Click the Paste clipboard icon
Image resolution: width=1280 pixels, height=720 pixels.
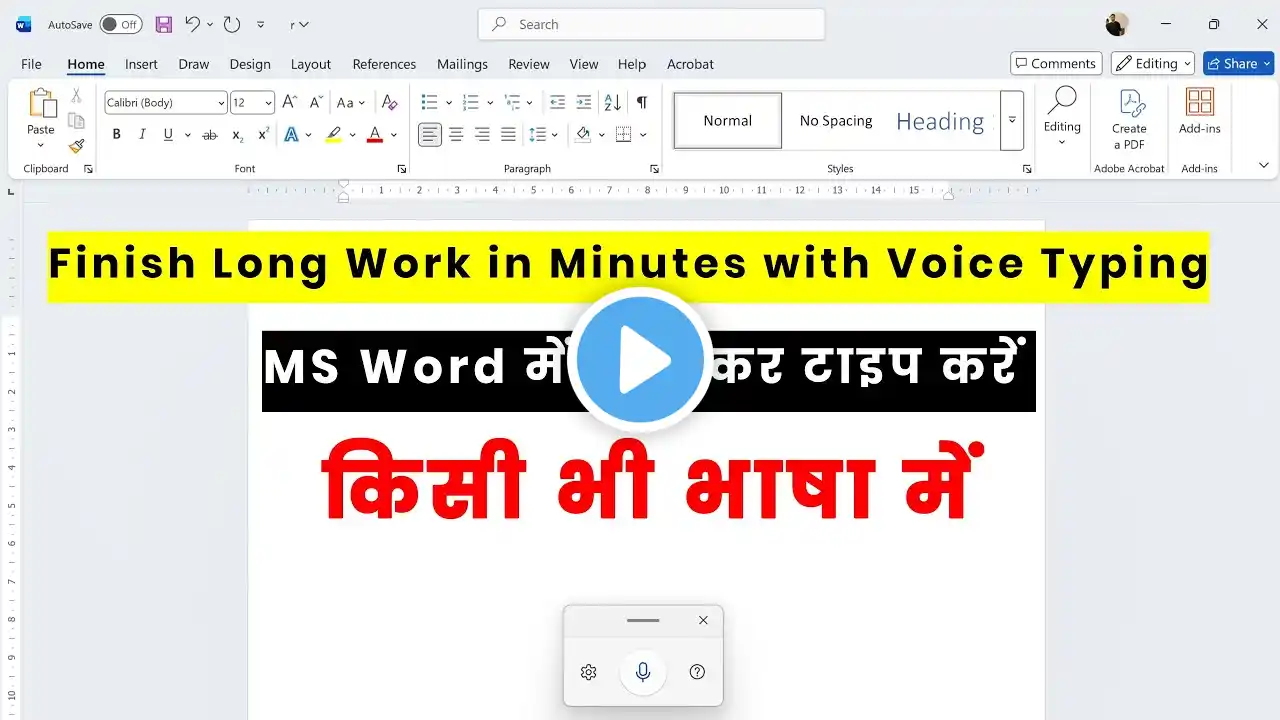tap(41, 103)
